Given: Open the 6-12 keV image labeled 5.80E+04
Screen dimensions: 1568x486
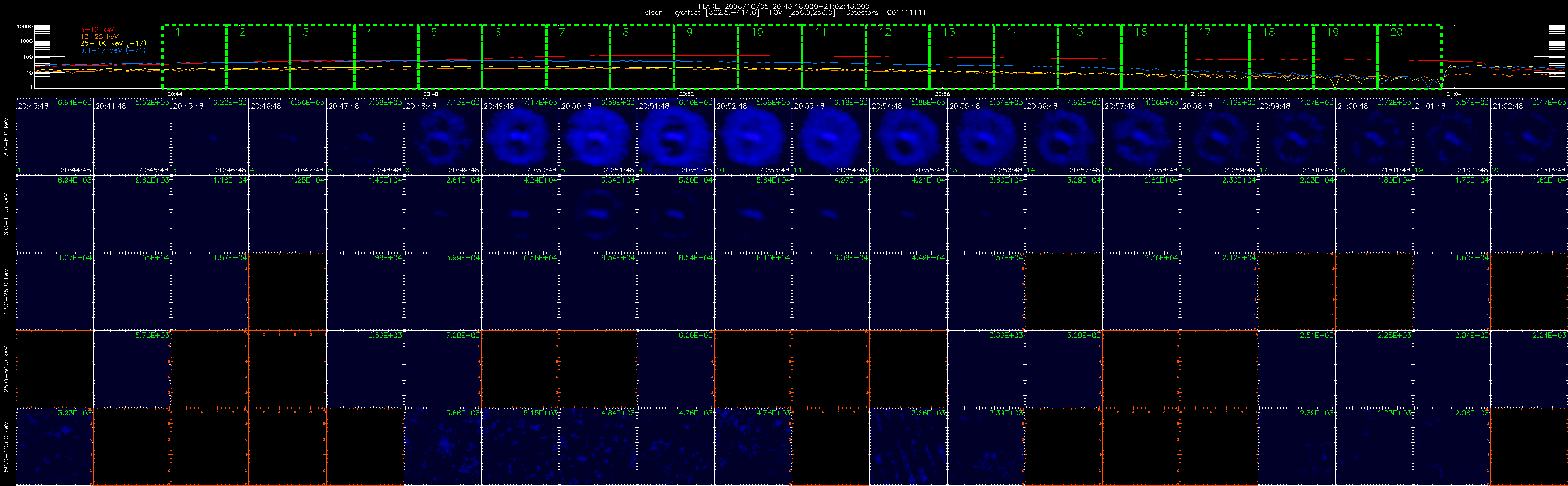Looking at the screenshot, I should [x=676, y=214].
